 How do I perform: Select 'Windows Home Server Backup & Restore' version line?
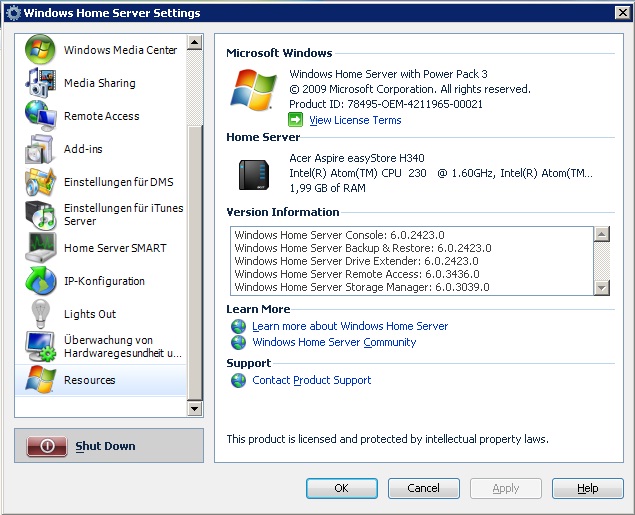pos(363,248)
